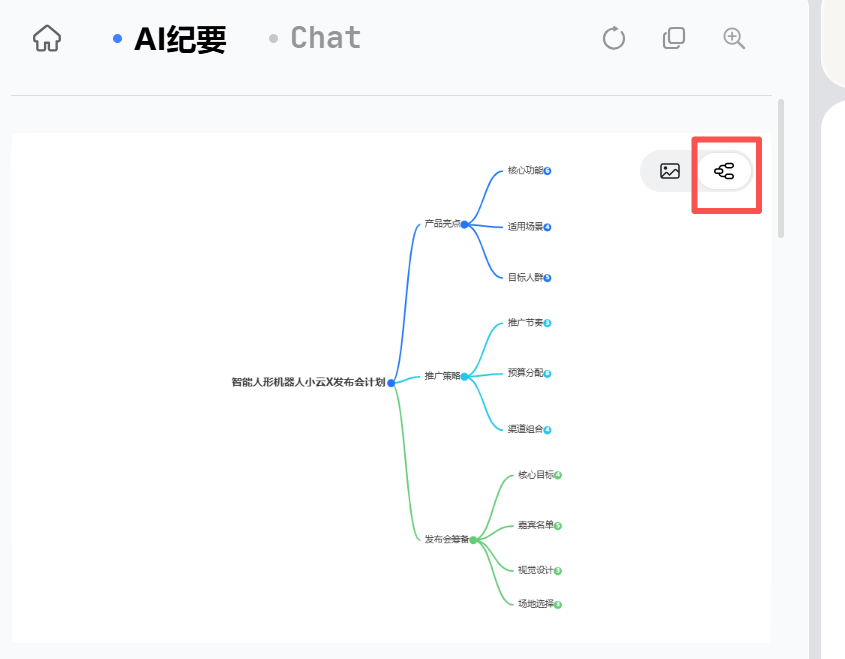Expand the hidden subtopics under 嘉宾名单
Screen dimensions: 845x659
(558, 525)
